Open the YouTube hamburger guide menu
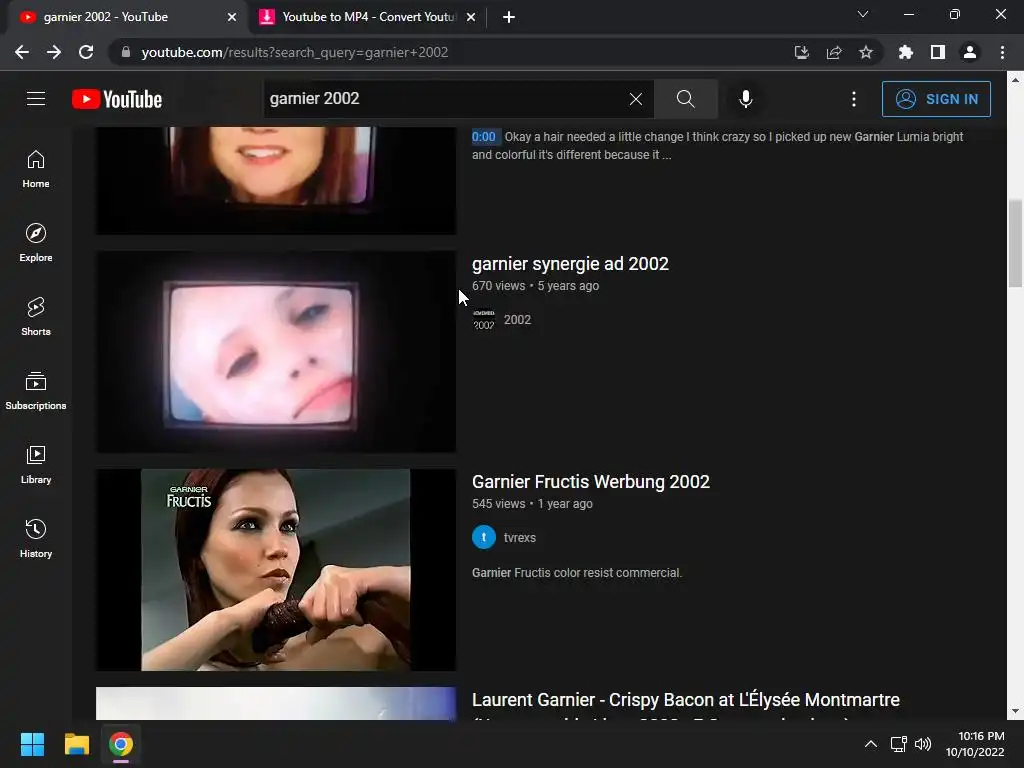Viewport: 1024px width, 768px height. [x=36, y=99]
